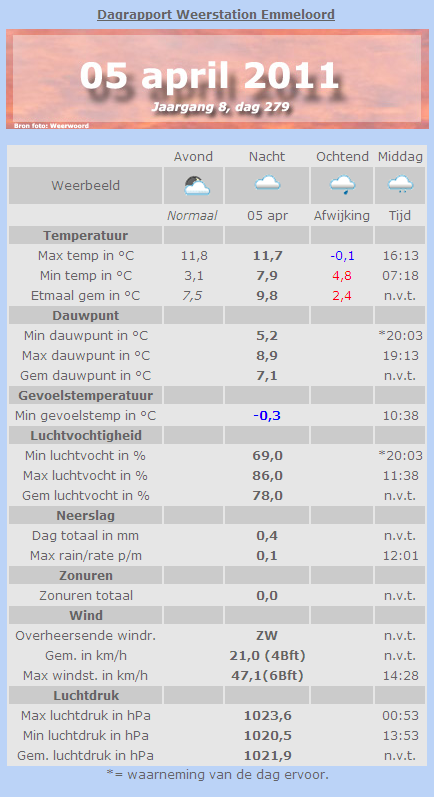Click the blue -0,3 gevoelstemp value
The image size is (434, 797).
click(x=267, y=416)
